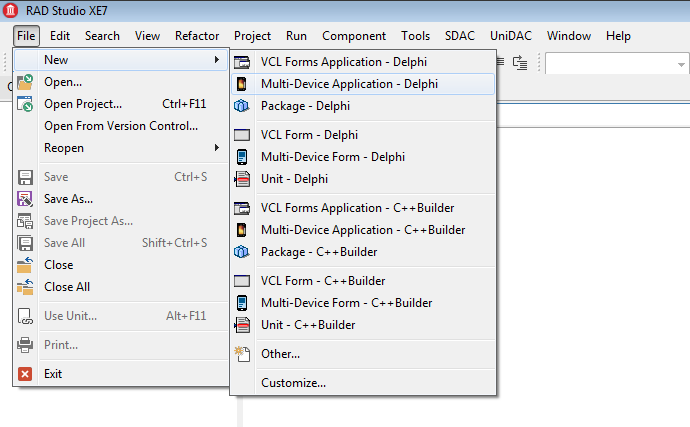The image size is (690, 427).
Task: Click the indent toolbar icon beside the submenu
Action: [520, 63]
